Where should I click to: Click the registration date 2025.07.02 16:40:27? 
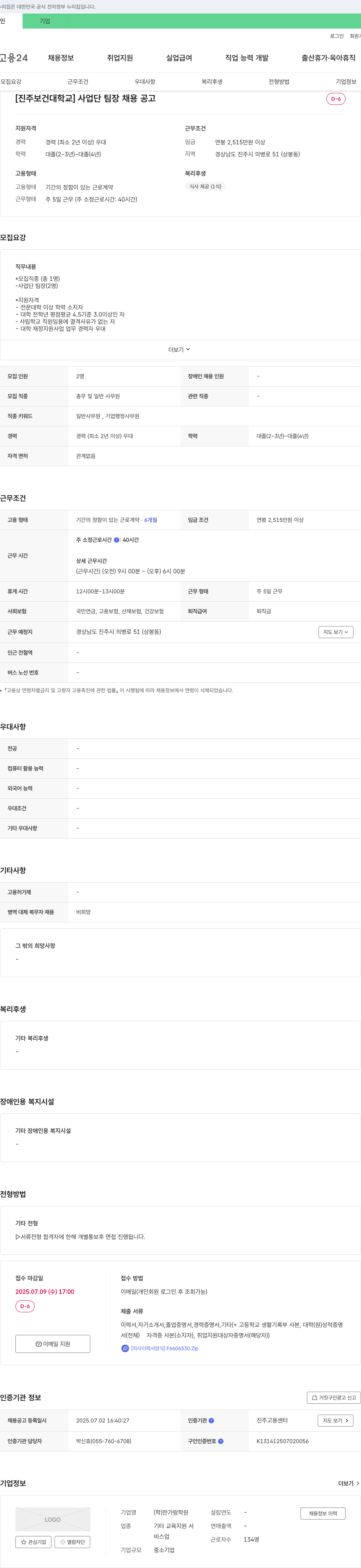click(x=102, y=1421)
